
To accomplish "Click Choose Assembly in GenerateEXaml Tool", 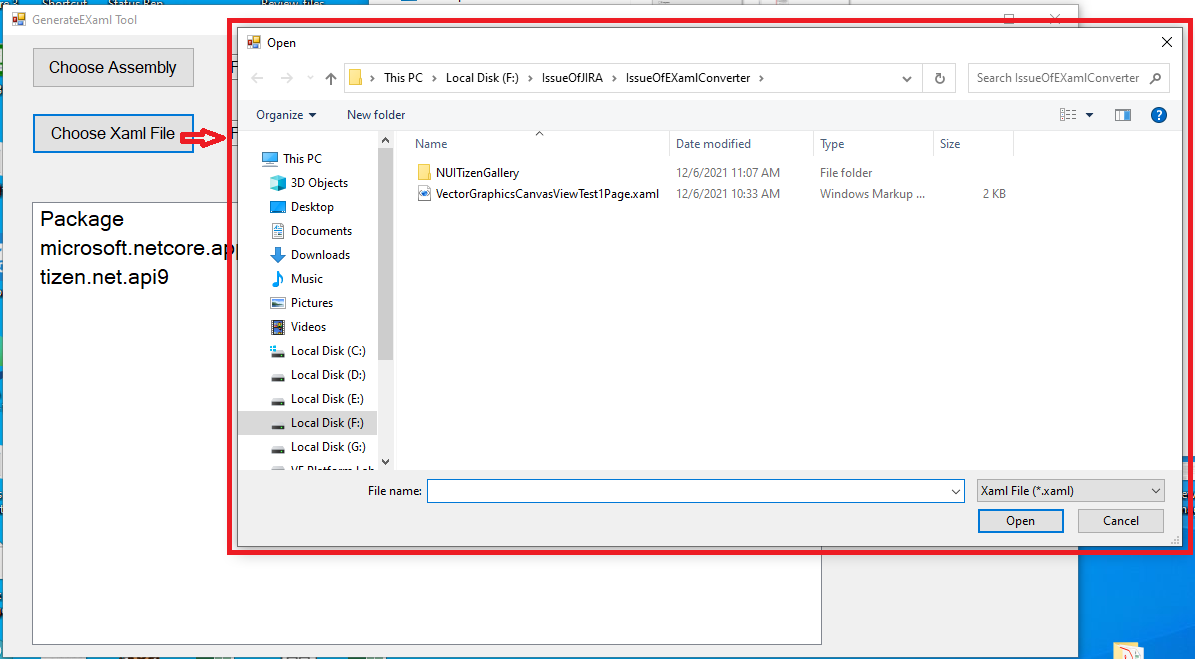I will pos(113,68).
